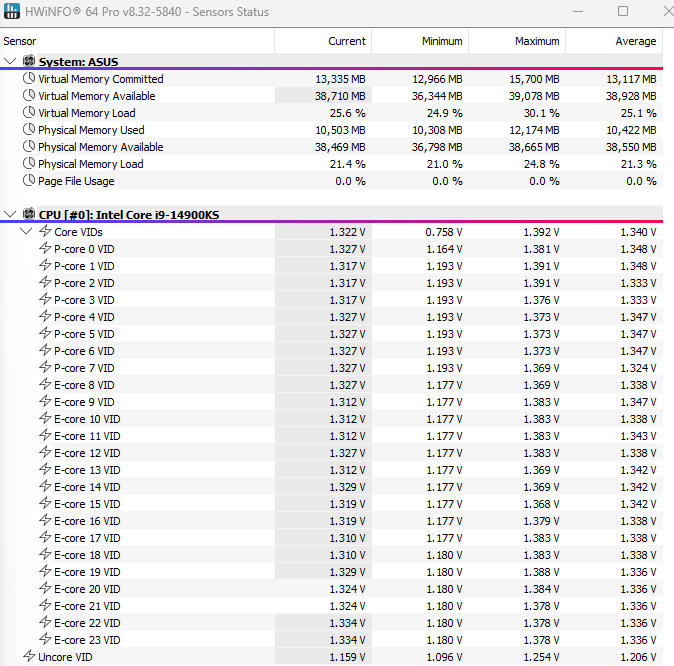
Task: Select the E-core 13 VID row label
Action: point(87,470)
